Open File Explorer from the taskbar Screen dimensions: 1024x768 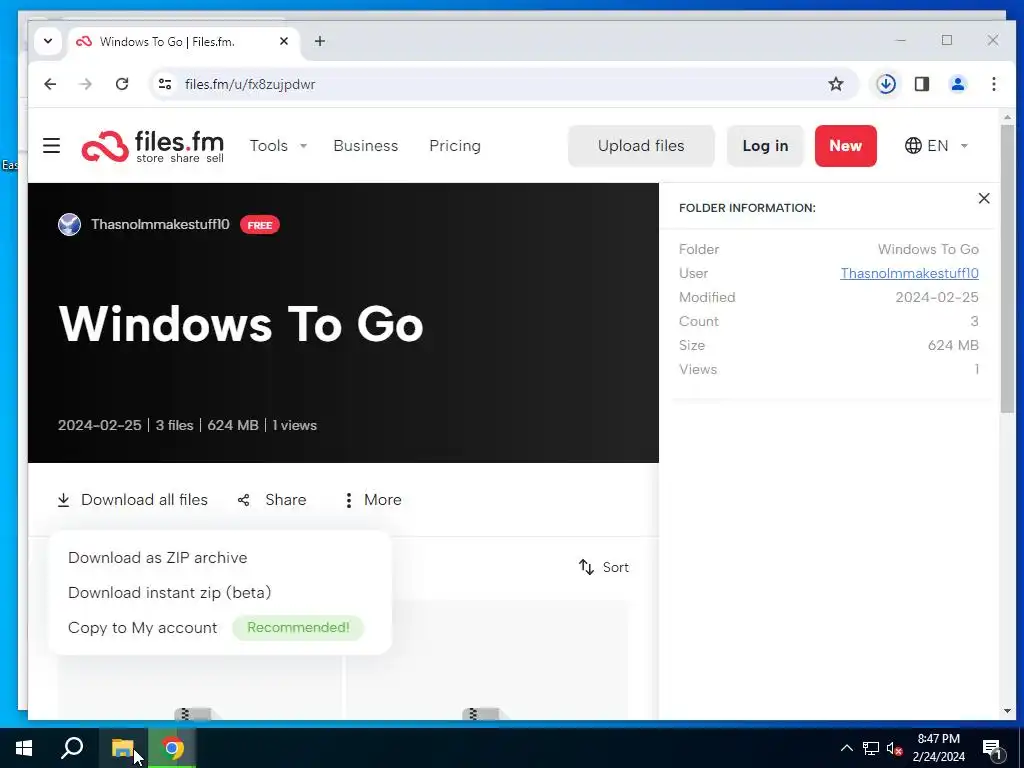[123, 748]
